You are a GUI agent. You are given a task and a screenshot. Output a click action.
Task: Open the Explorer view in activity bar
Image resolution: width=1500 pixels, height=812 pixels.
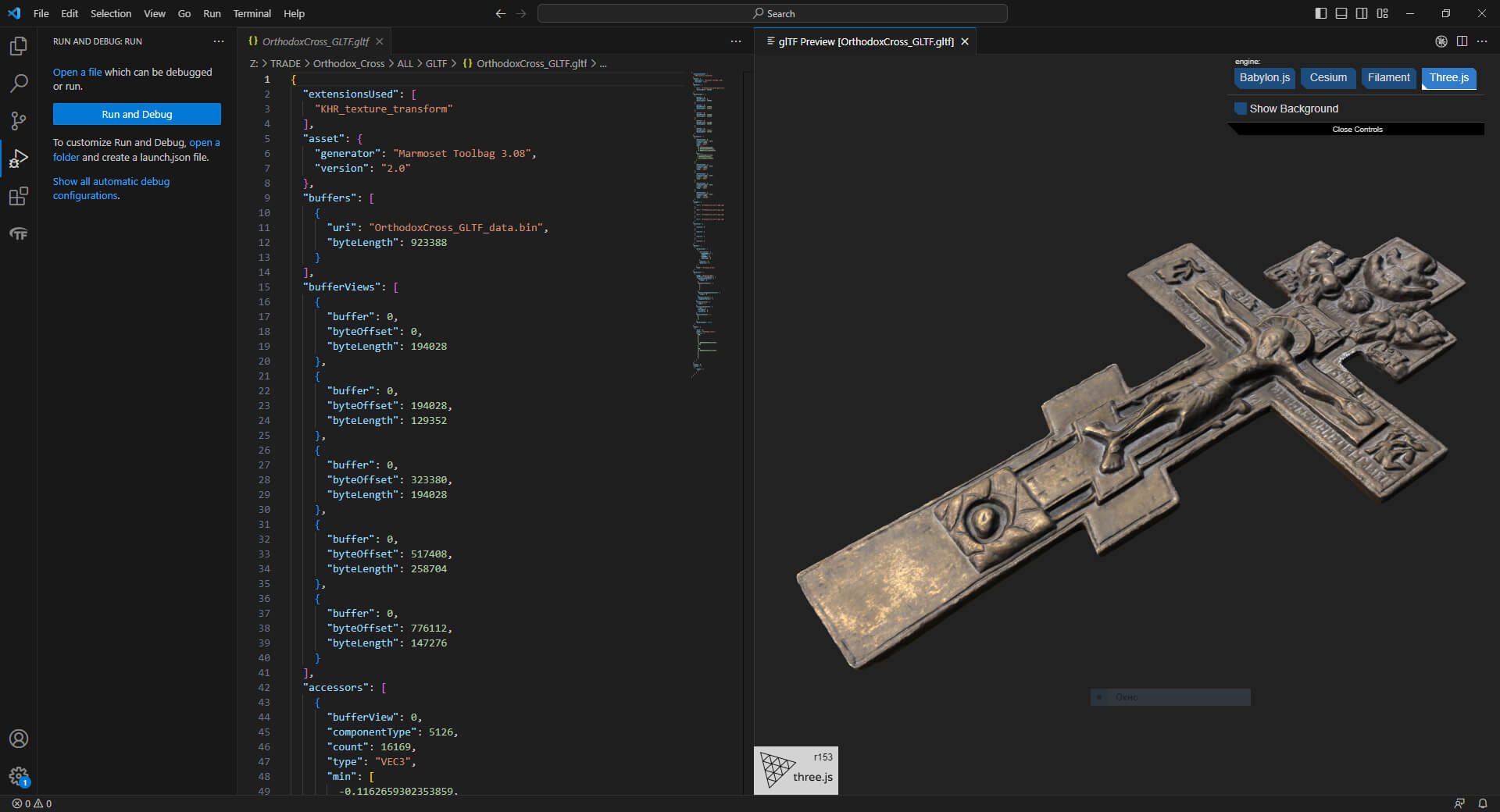click(x=19, y=46)
